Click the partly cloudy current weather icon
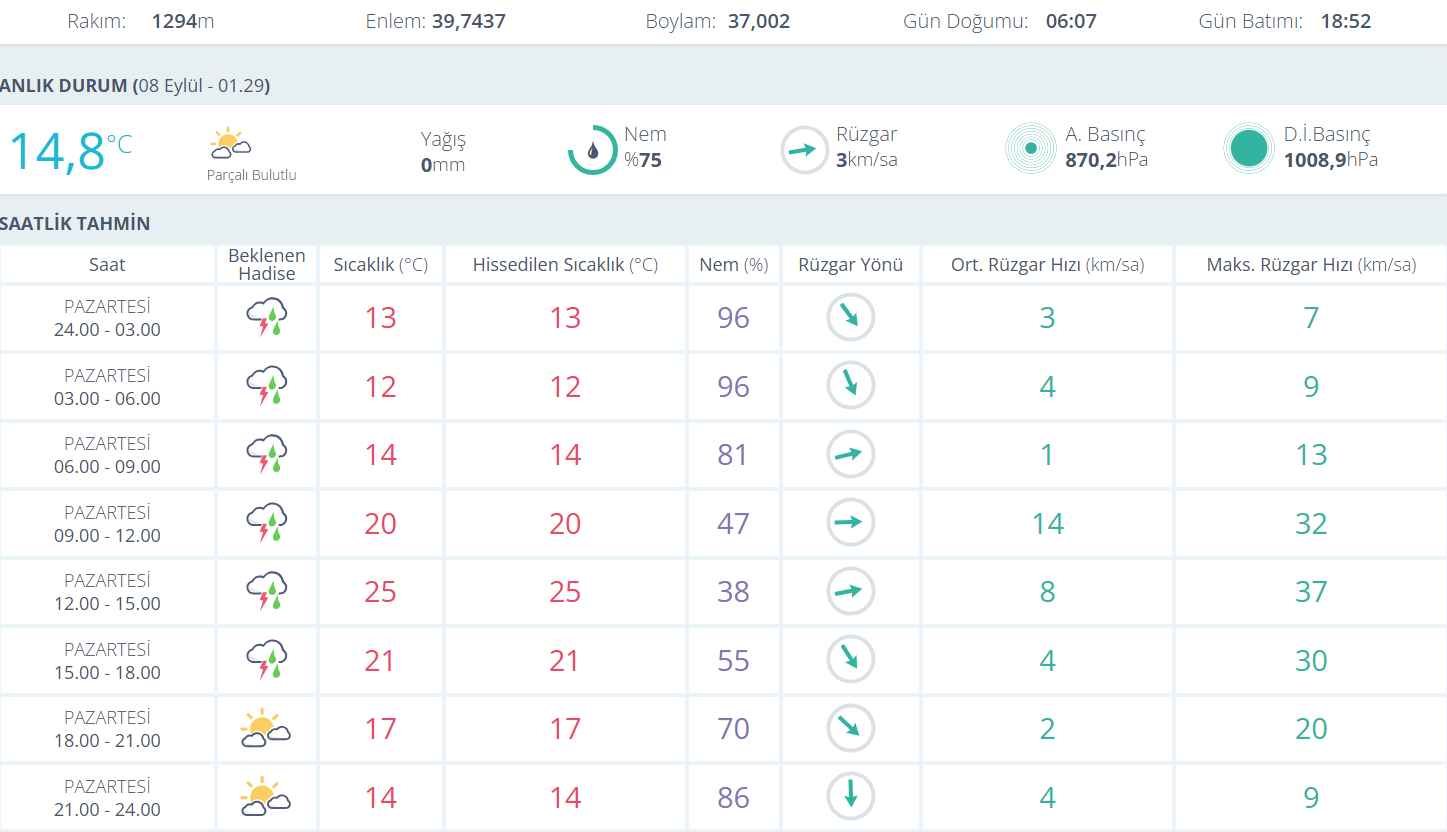 (230, 145)
